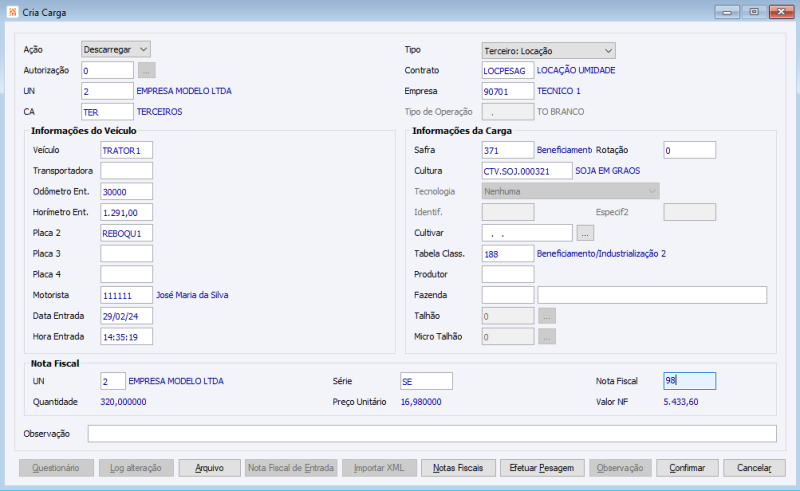
Task: Click the Odômetro Ent. field
Action: point(126,191)
